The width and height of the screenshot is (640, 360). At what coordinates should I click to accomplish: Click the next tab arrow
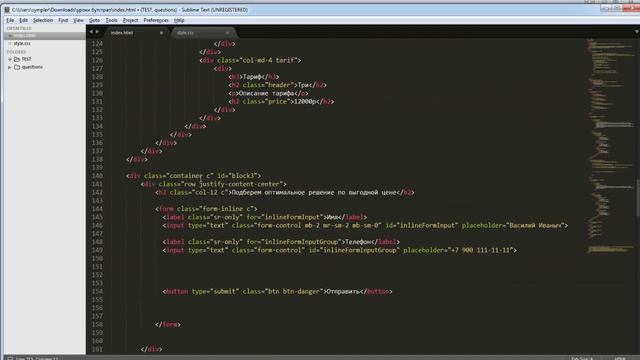pos(97,32)
